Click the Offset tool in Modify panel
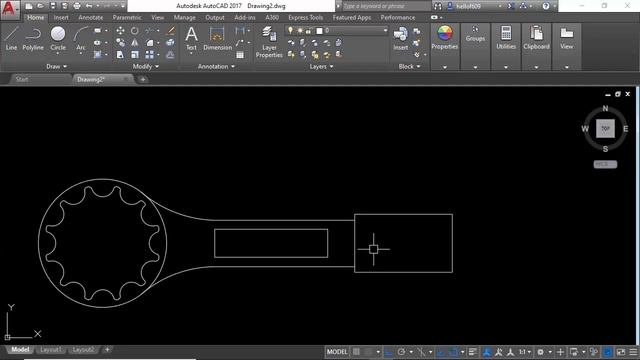Viewport: 640px width, 360px height. tap(171, 54)
